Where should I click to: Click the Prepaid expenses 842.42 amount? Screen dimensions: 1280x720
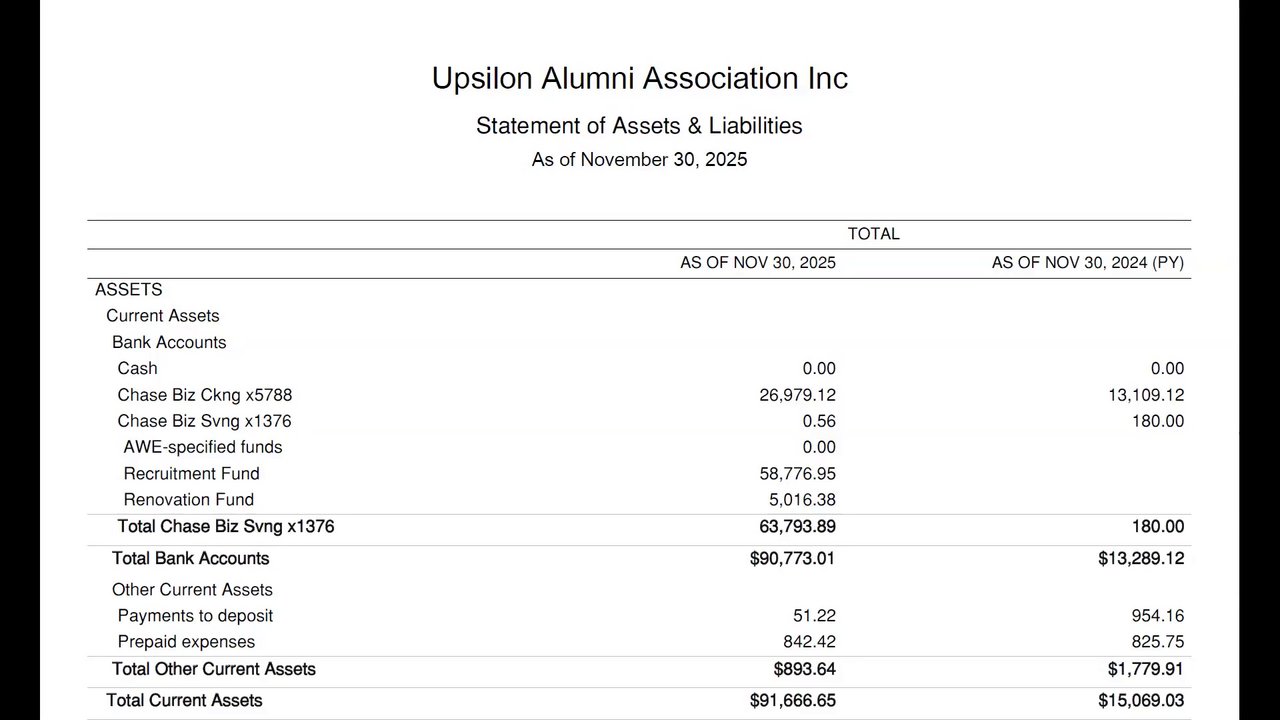[x=809, y=642]
